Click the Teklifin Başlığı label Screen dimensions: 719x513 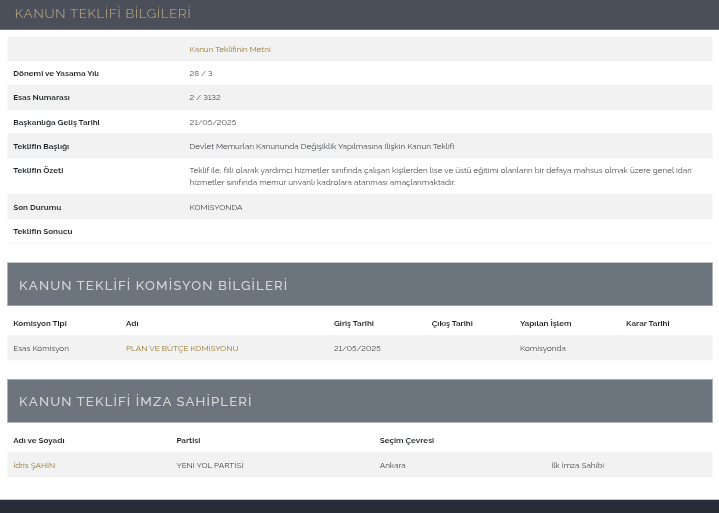tap(41, 147)
